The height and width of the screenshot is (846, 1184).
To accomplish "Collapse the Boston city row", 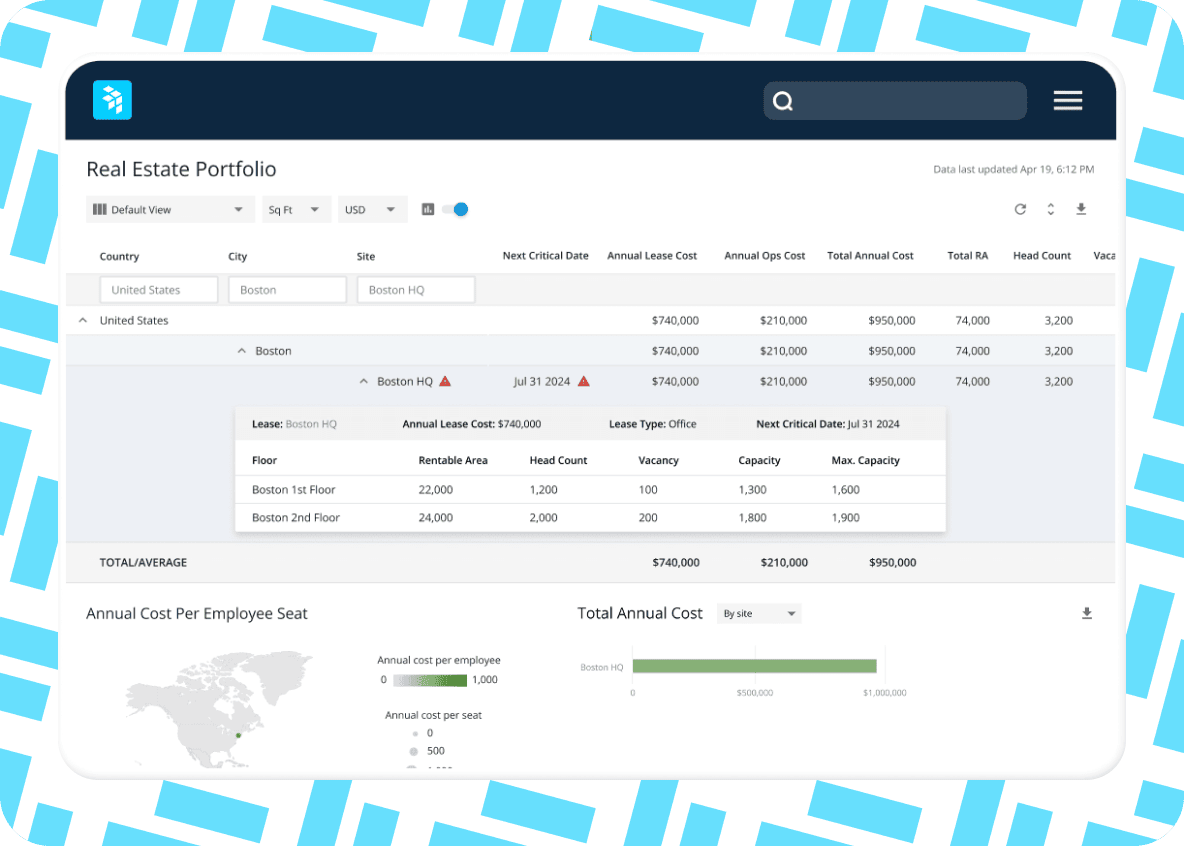I will pos(241,351).
